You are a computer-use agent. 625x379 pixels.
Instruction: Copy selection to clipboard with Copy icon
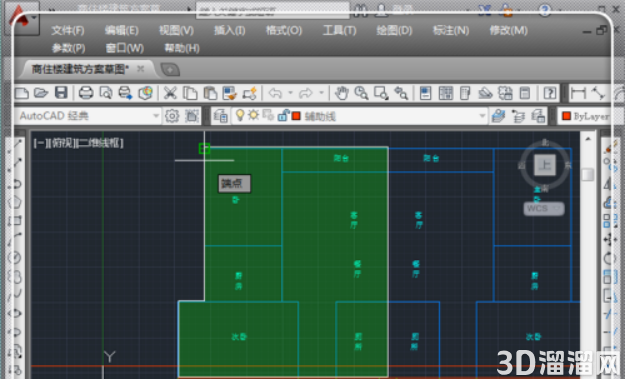pyautogui.click(x=190, y=93)
